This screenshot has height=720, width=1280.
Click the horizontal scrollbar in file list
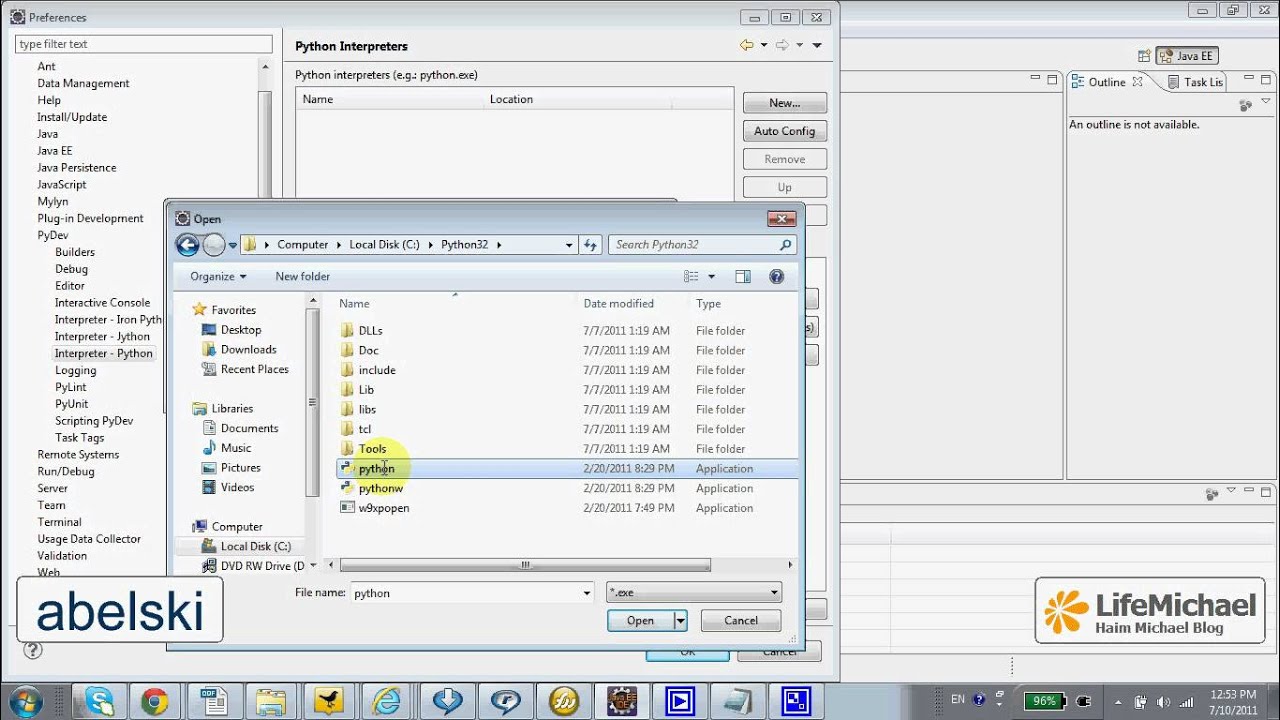click(525, 565)
